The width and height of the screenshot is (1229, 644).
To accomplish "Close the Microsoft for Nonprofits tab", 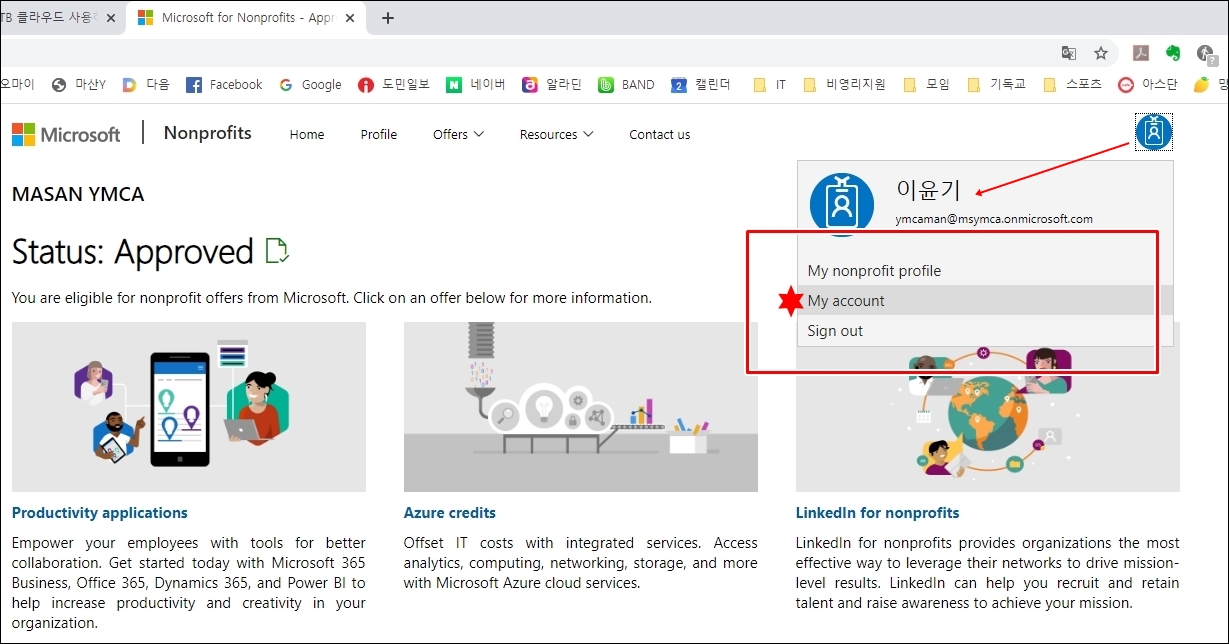I will tap(352, 18).
